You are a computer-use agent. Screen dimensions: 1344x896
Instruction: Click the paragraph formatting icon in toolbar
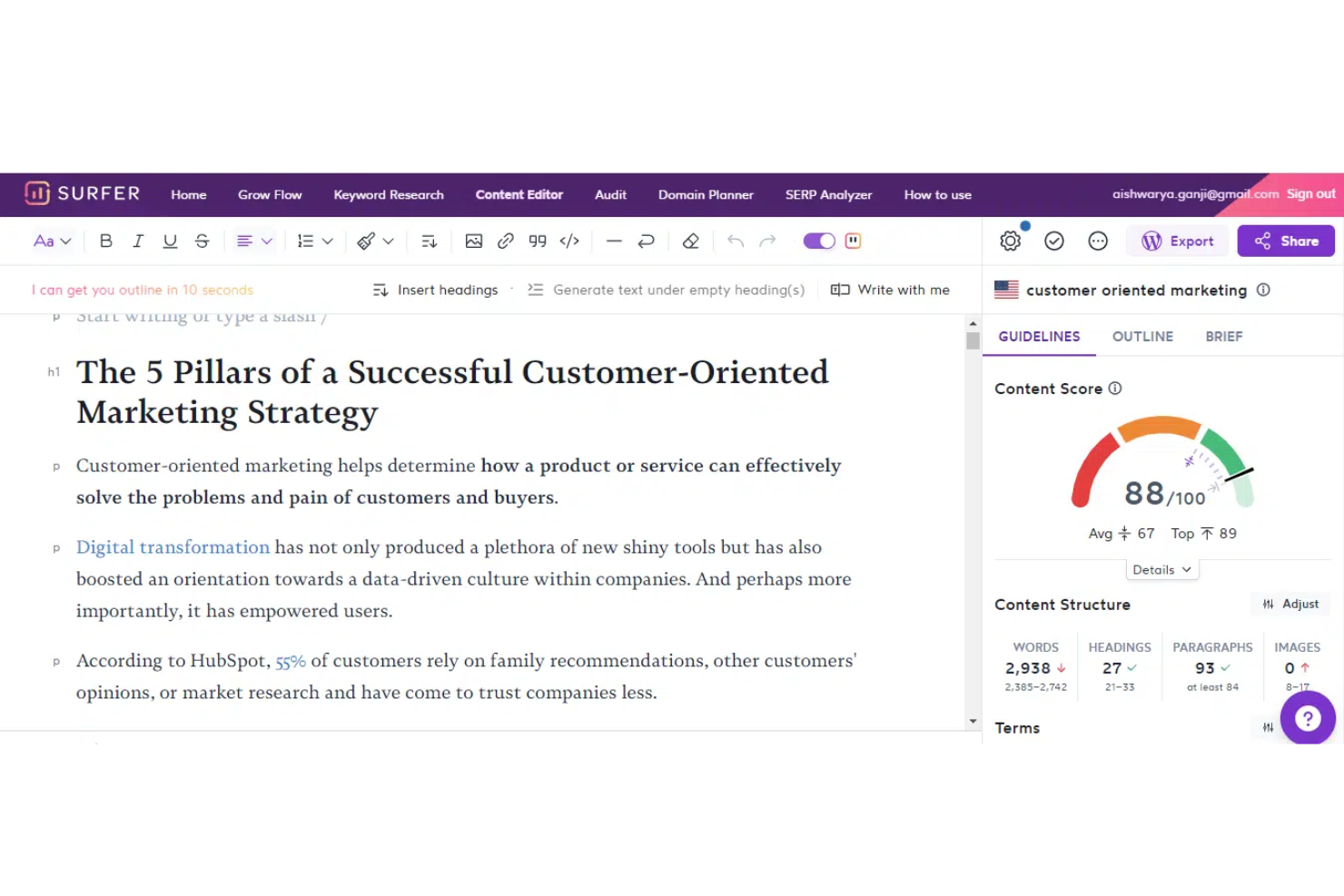coord(430,241)
